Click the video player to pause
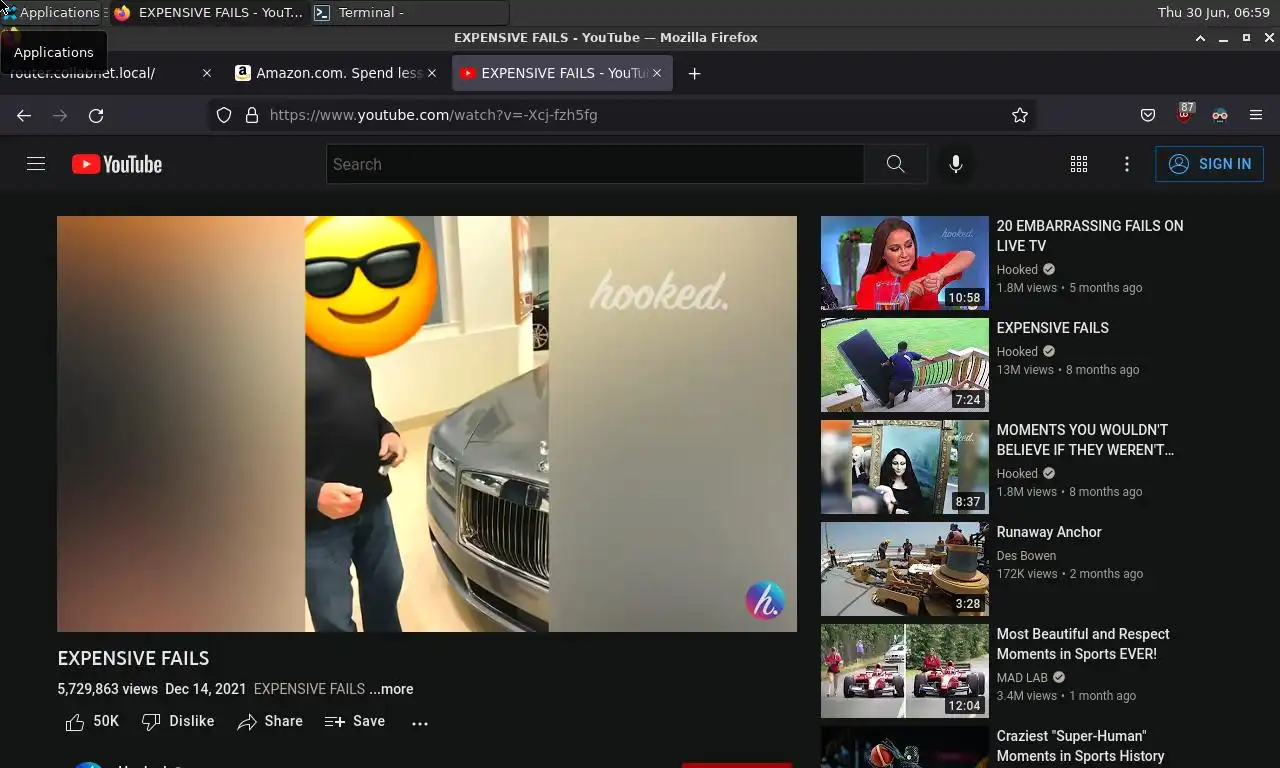Screen dimensions: 1280x768 tap(427, 424)
